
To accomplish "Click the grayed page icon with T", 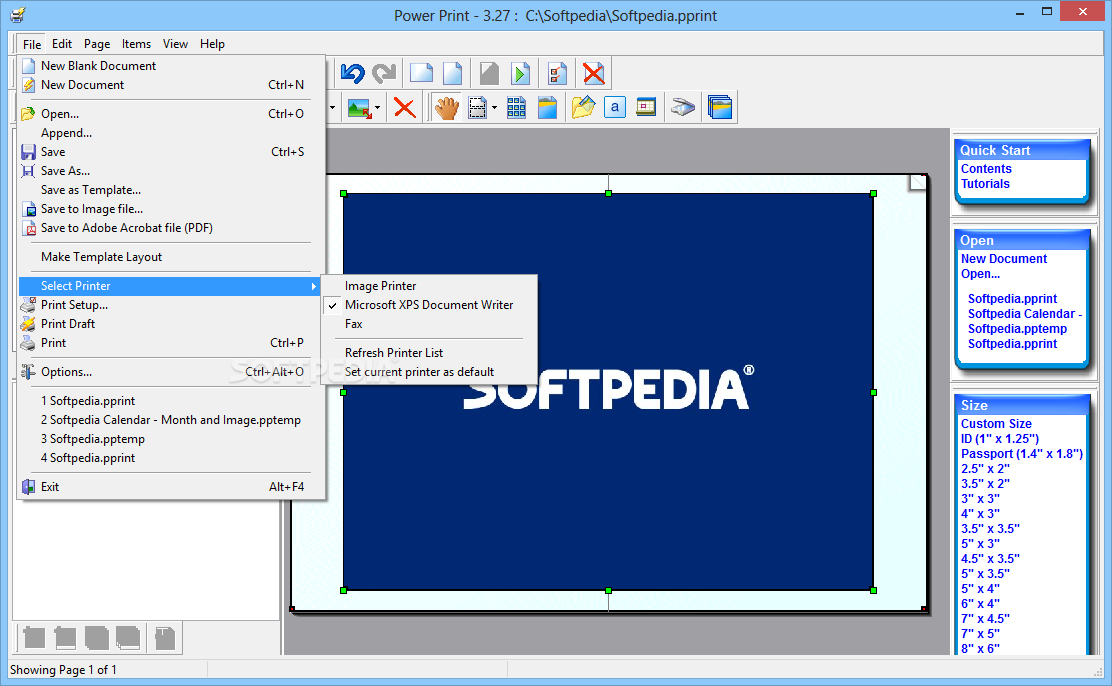I will point(165,638).
